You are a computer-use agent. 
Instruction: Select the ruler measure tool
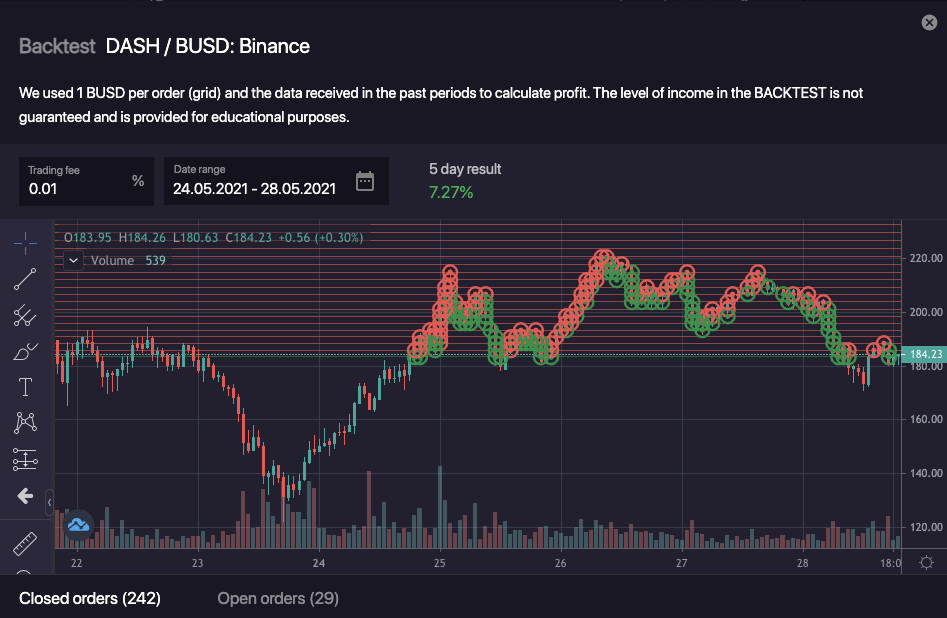[x=26, y=545]
